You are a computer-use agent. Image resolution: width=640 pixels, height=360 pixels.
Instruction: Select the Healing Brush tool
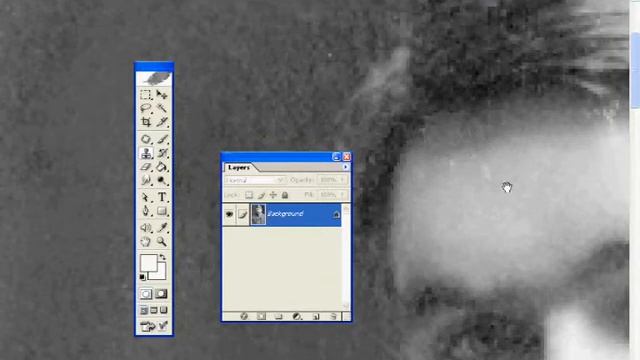point(146,140)
